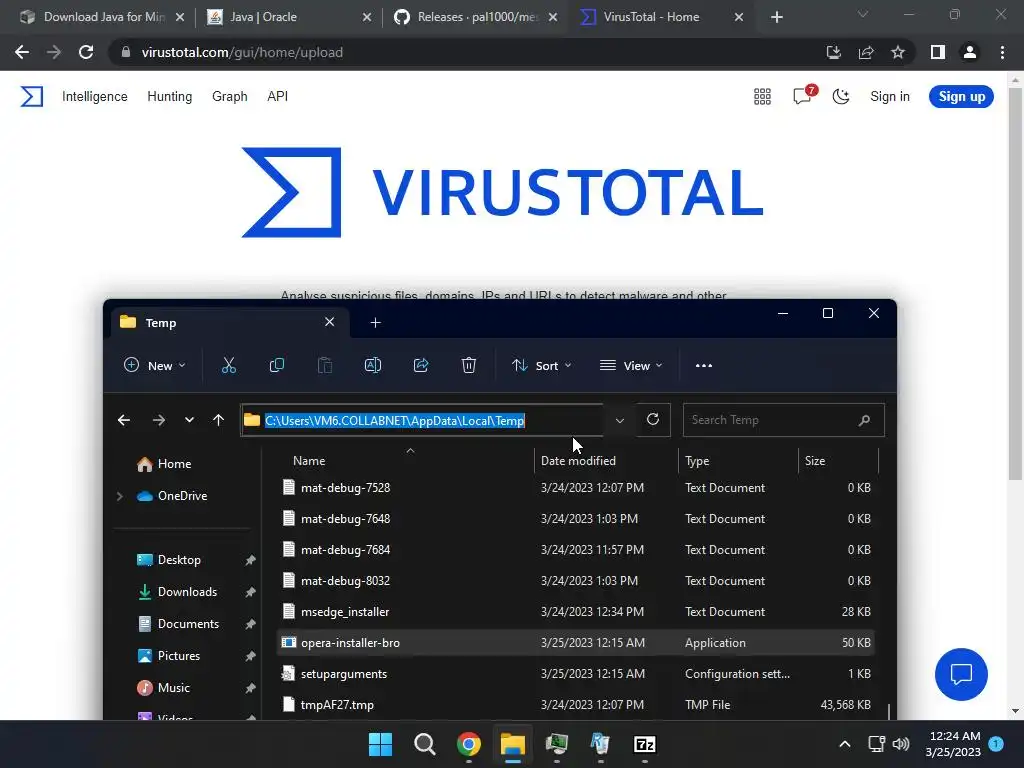Screen dimensions: 1024x768
Task: Open the Sort dropdown in Explorer
Action: coord(541,366)
